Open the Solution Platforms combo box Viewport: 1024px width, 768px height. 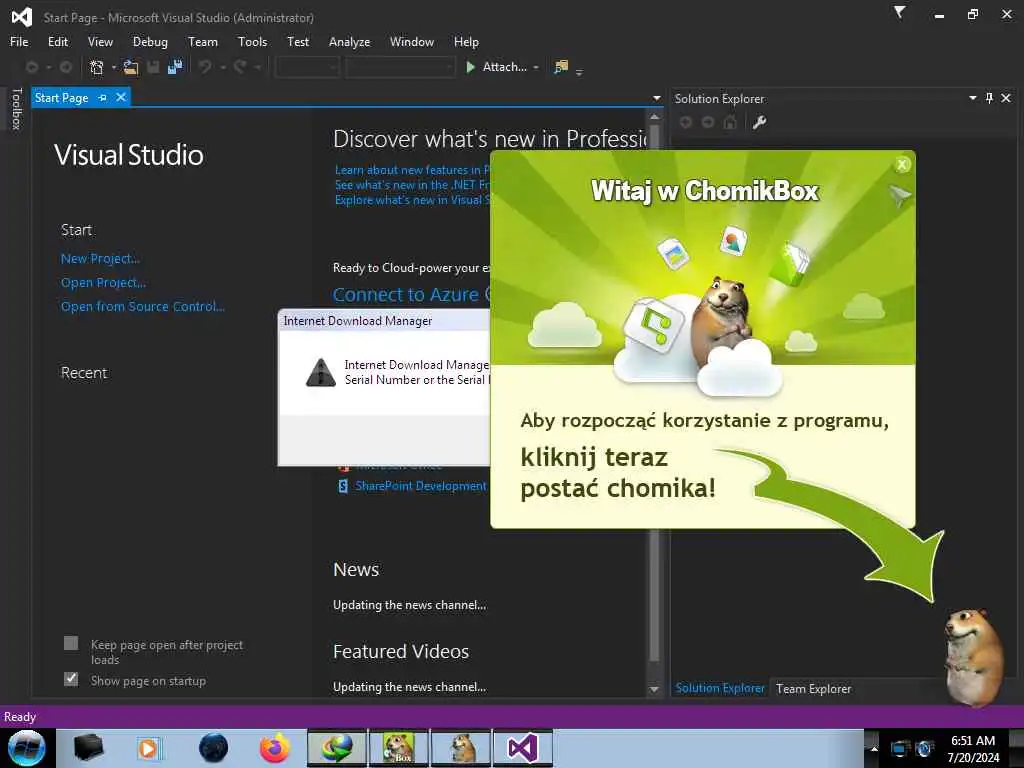point(400,67)
